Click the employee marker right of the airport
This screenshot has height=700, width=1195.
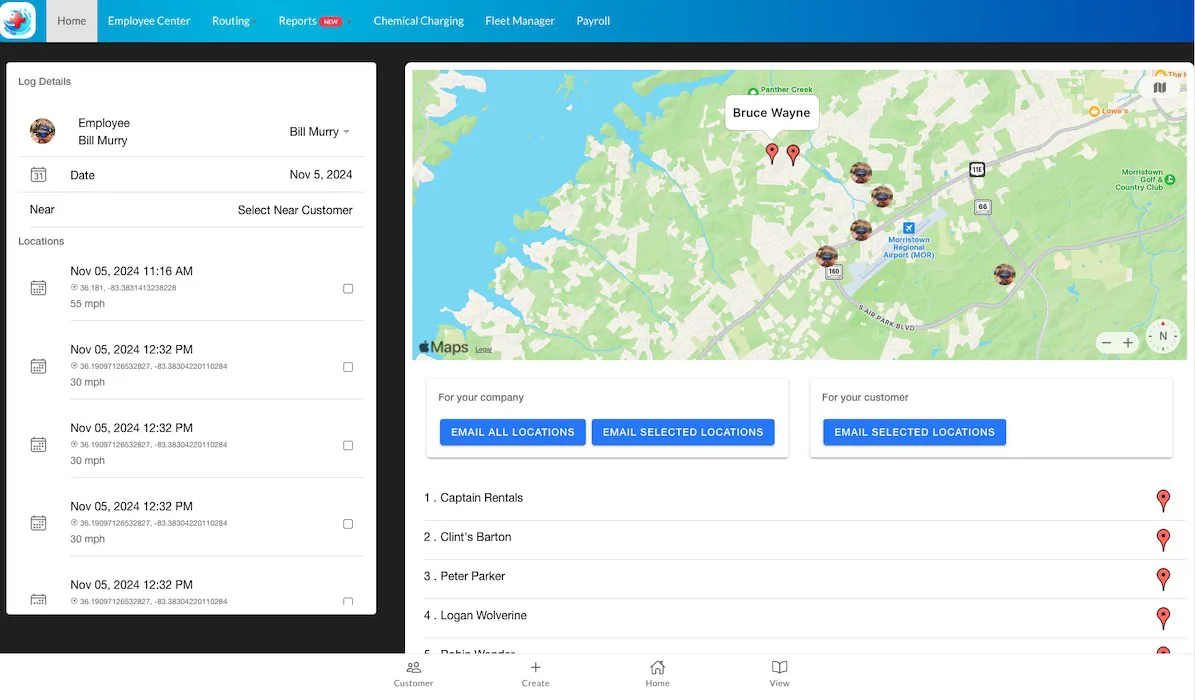[x=1004, y=274]
